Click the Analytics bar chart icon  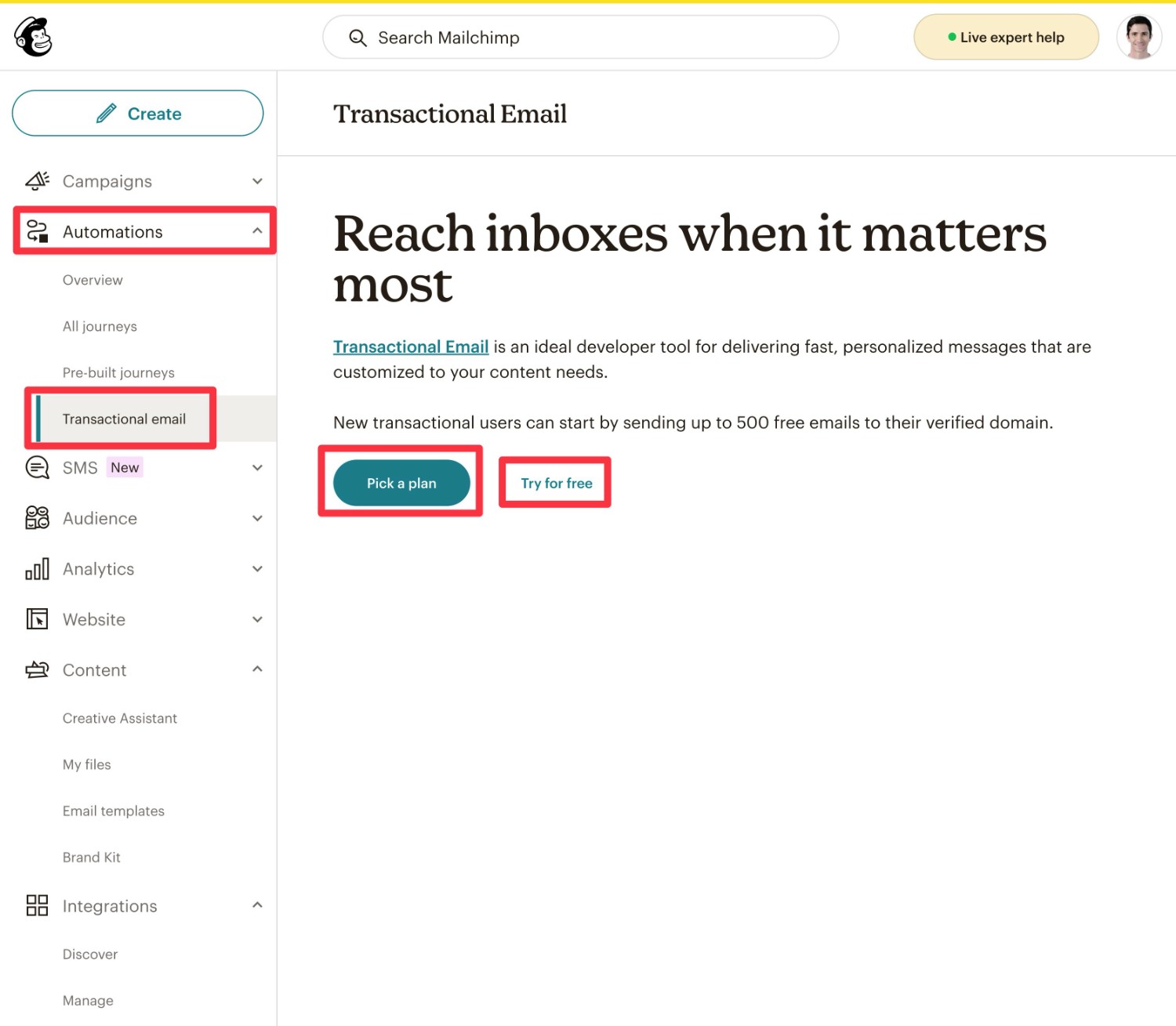click(x=37, y=569)
